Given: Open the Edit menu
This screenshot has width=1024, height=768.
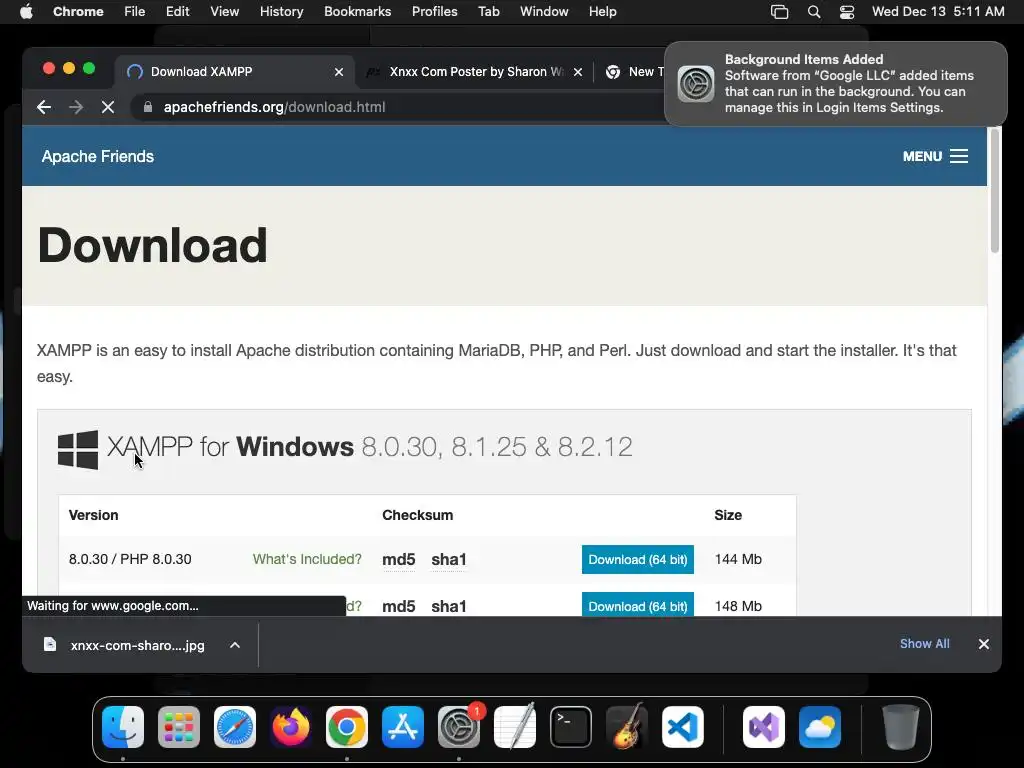Looking at the screenshot, I should pos(178,12).
